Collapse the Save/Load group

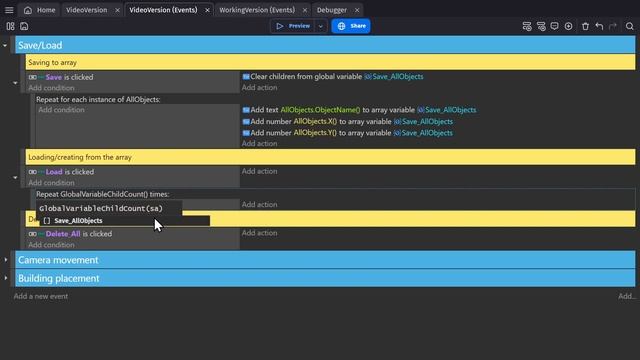(5, 45)
